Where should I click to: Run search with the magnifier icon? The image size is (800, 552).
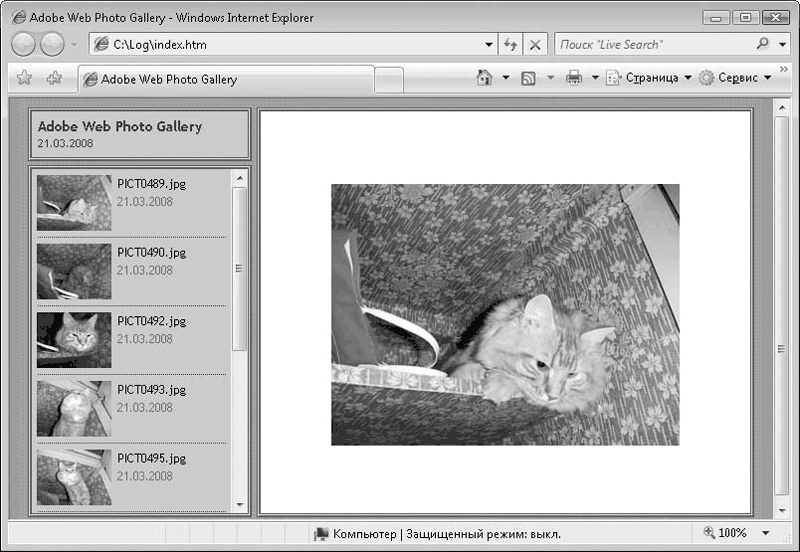[x=763, y=44]
